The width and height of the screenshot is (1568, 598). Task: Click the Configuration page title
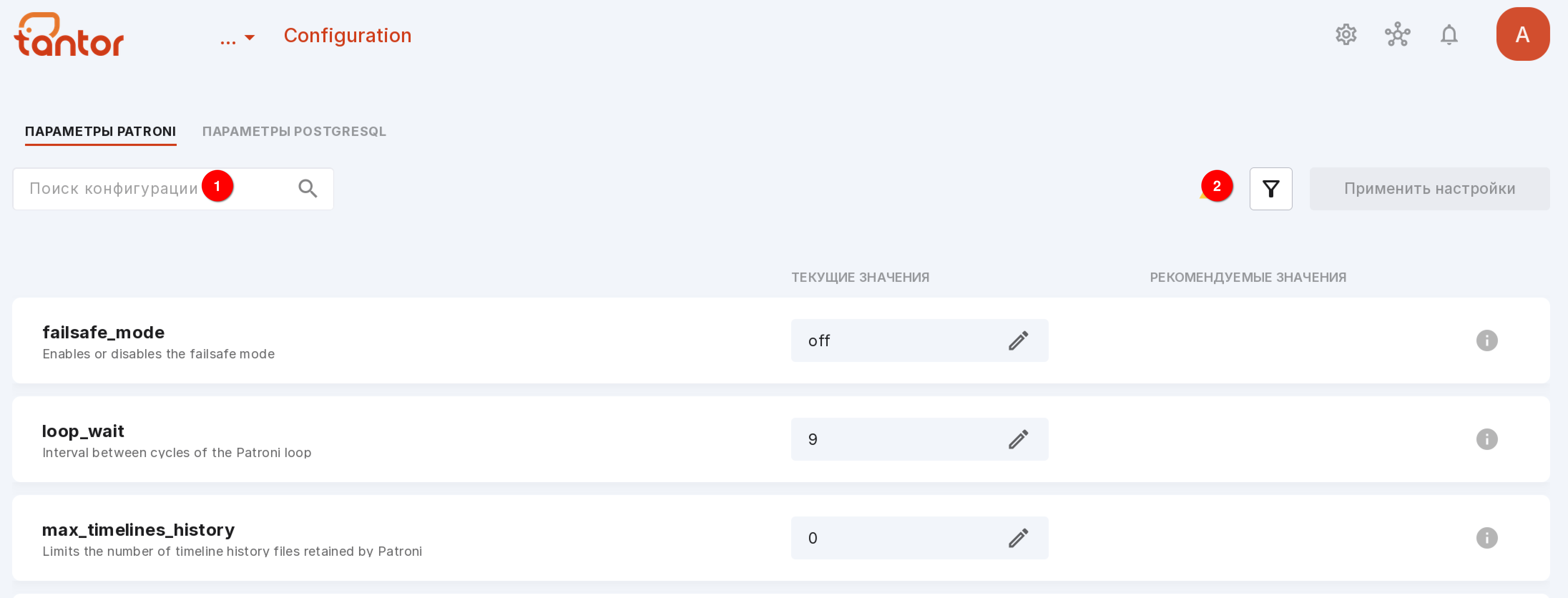tap(348, 35)
